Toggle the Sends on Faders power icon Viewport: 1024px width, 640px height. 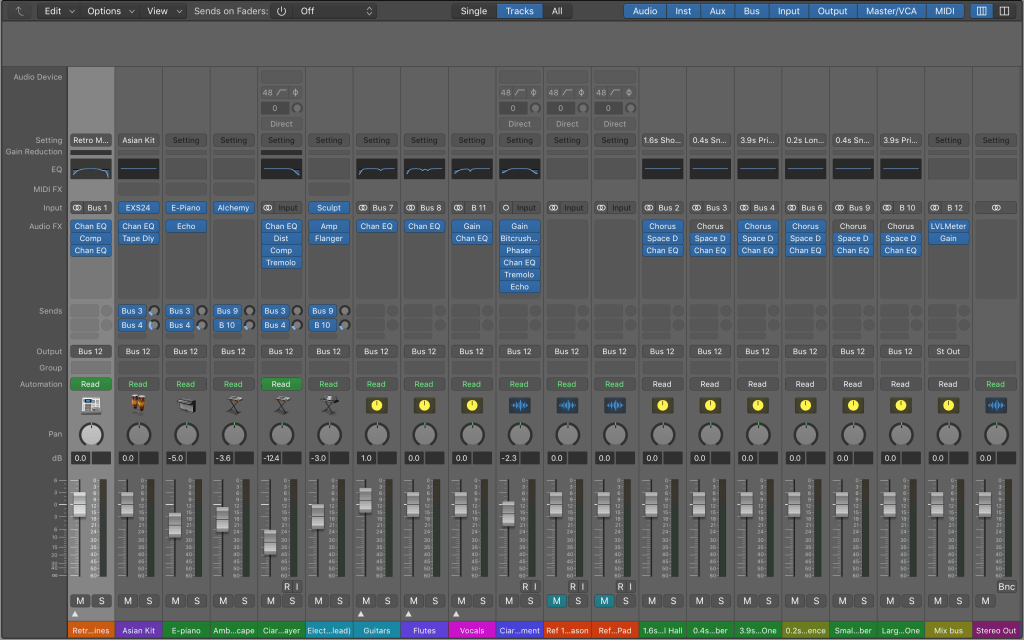281,11
